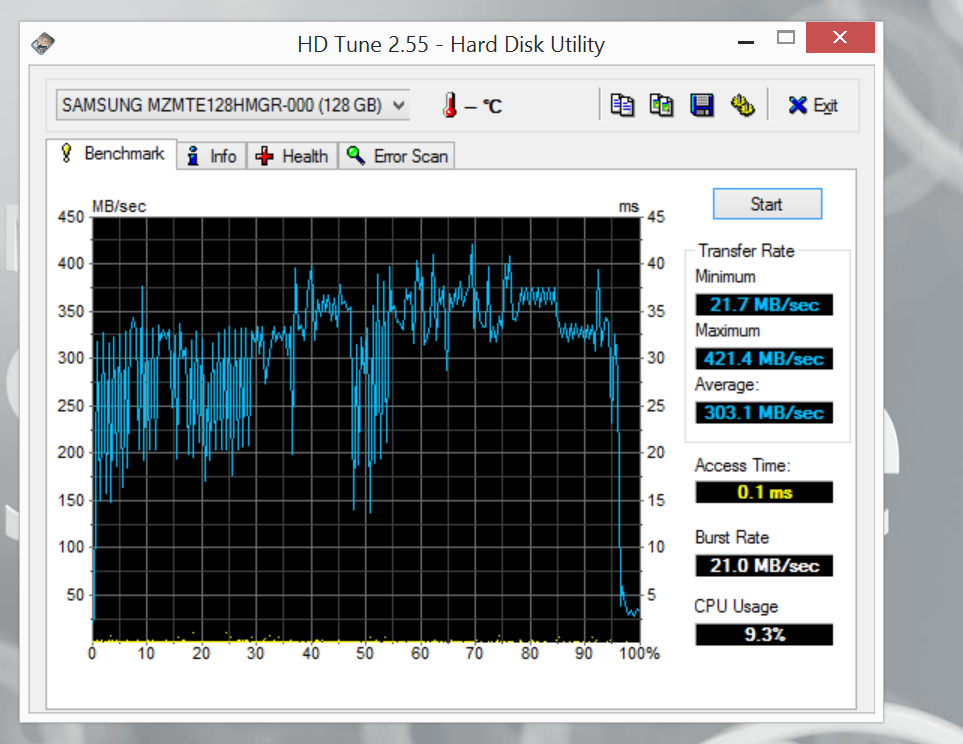
Task: Click the Exit button
Action: pyautogui.click(x=813, y=106)
